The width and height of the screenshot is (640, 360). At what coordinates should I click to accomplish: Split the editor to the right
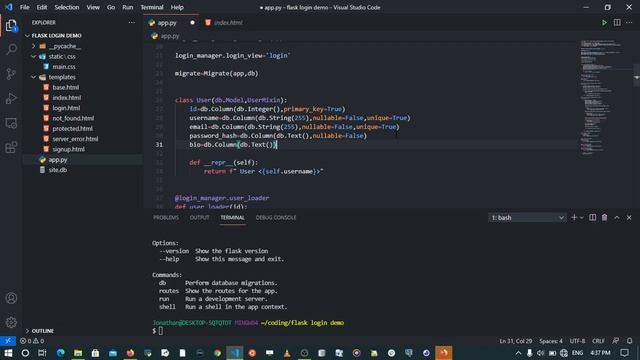617,22
